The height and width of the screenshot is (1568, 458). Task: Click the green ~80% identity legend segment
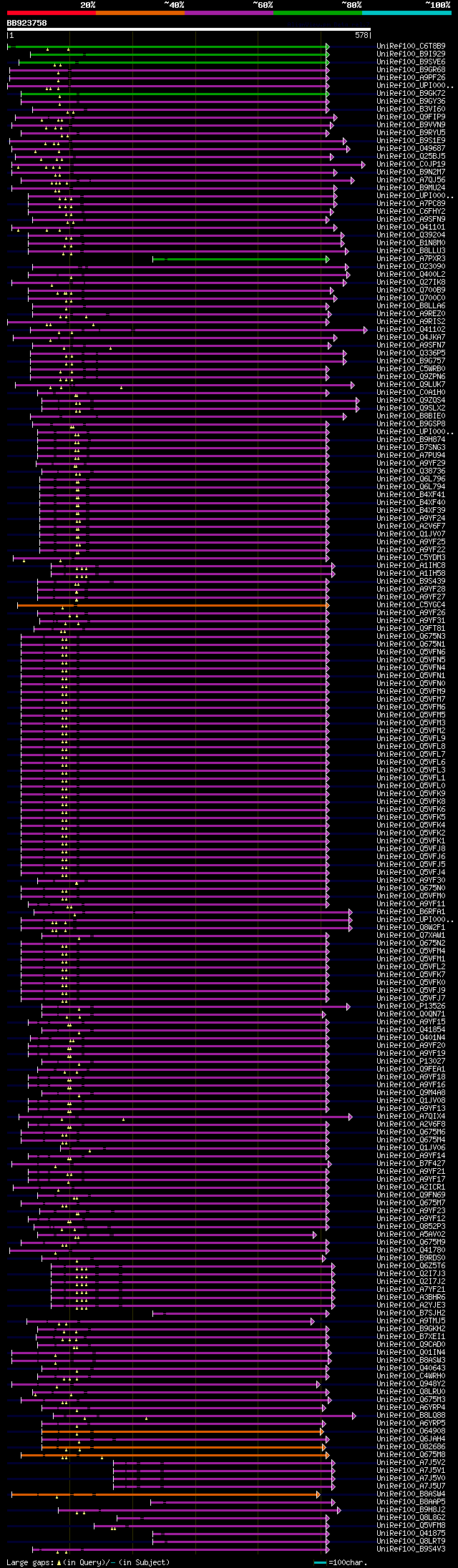317,12
